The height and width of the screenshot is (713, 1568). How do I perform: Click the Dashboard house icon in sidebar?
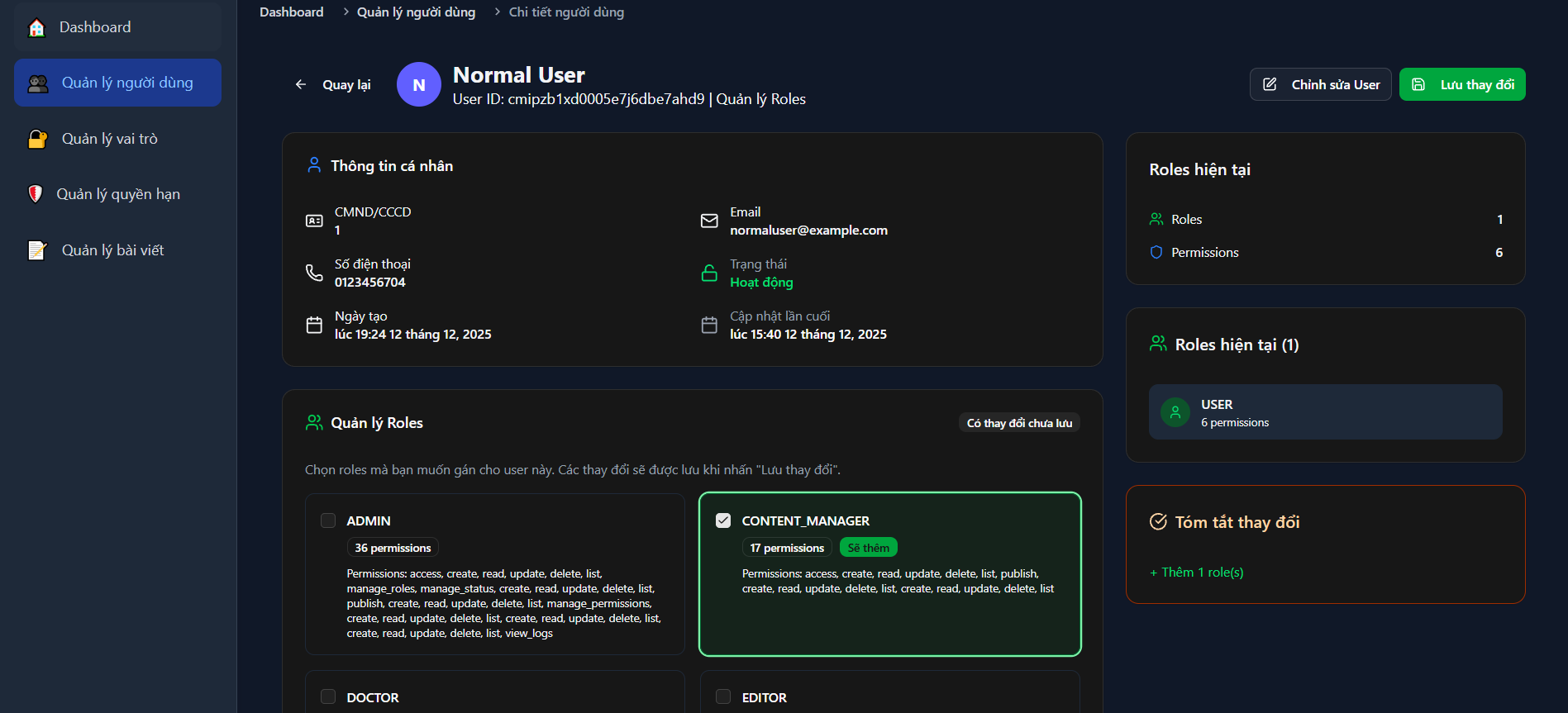(36, 28)
